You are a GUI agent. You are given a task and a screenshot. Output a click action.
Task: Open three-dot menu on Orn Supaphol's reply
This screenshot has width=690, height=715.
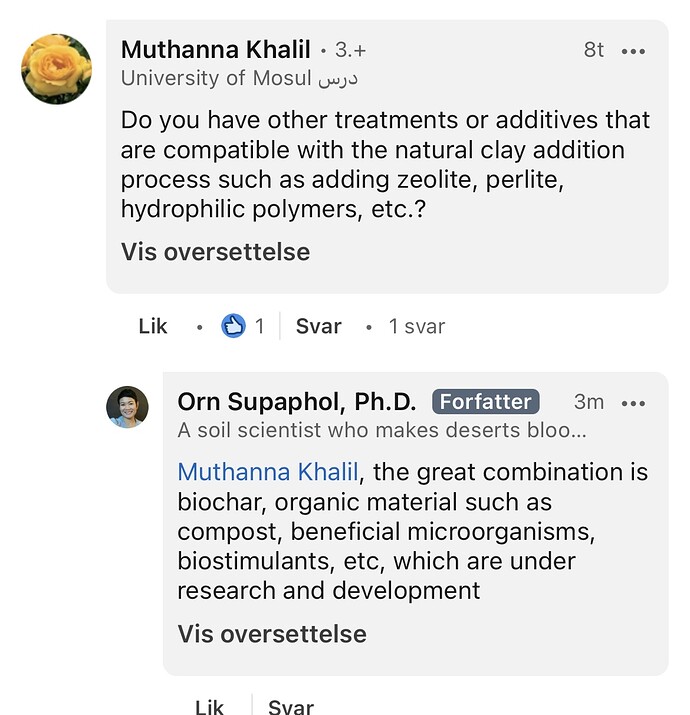pyautogui.click(x=633, y=403)
